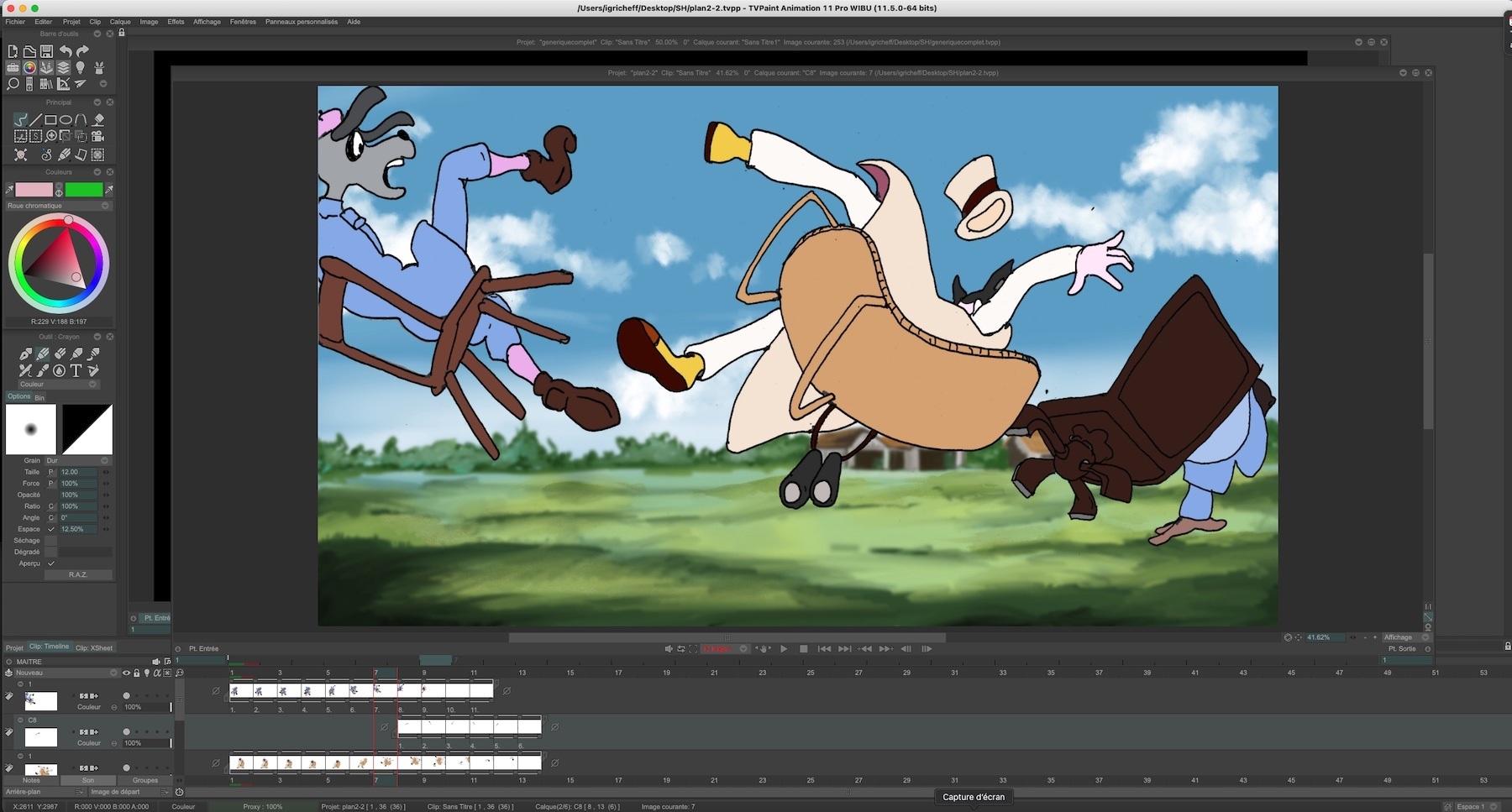The image size is (1512, 812).
Task: Click the Groupes button
Action: [x=145, y=780]
